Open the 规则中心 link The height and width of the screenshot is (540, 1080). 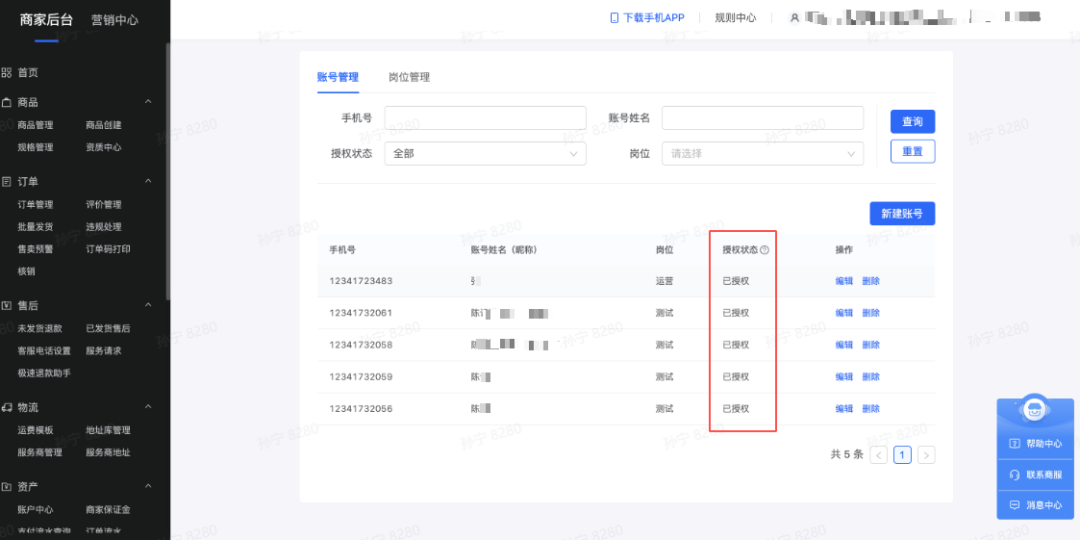tap(736, 18)
